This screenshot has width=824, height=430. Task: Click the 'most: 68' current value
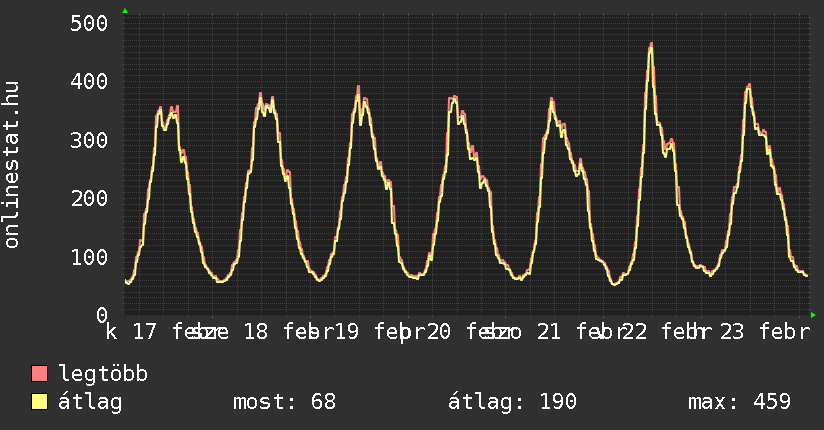284,402
